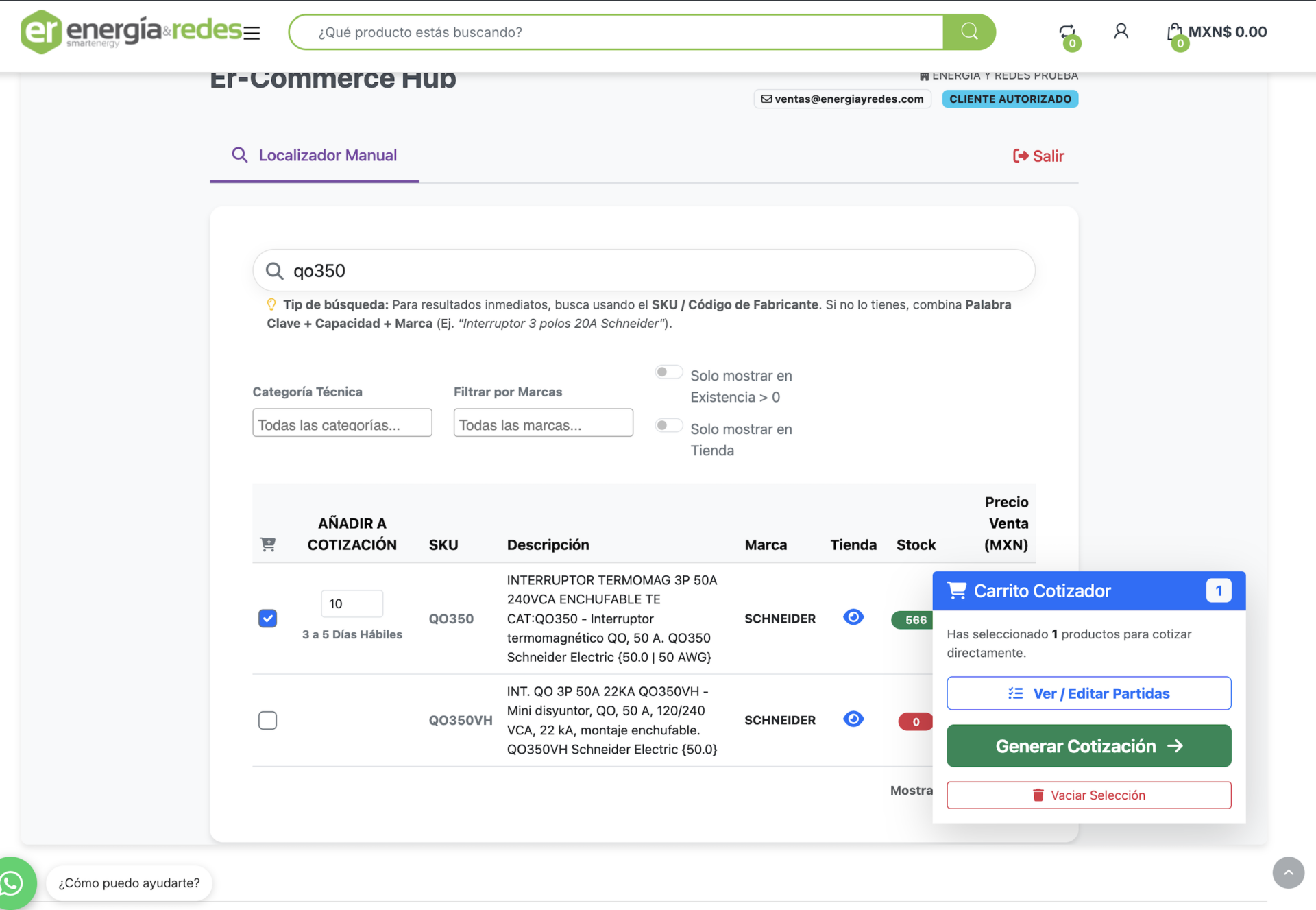
Task: Click the INT. QO 3P 50A 22KA description
Action: [612, 720]
